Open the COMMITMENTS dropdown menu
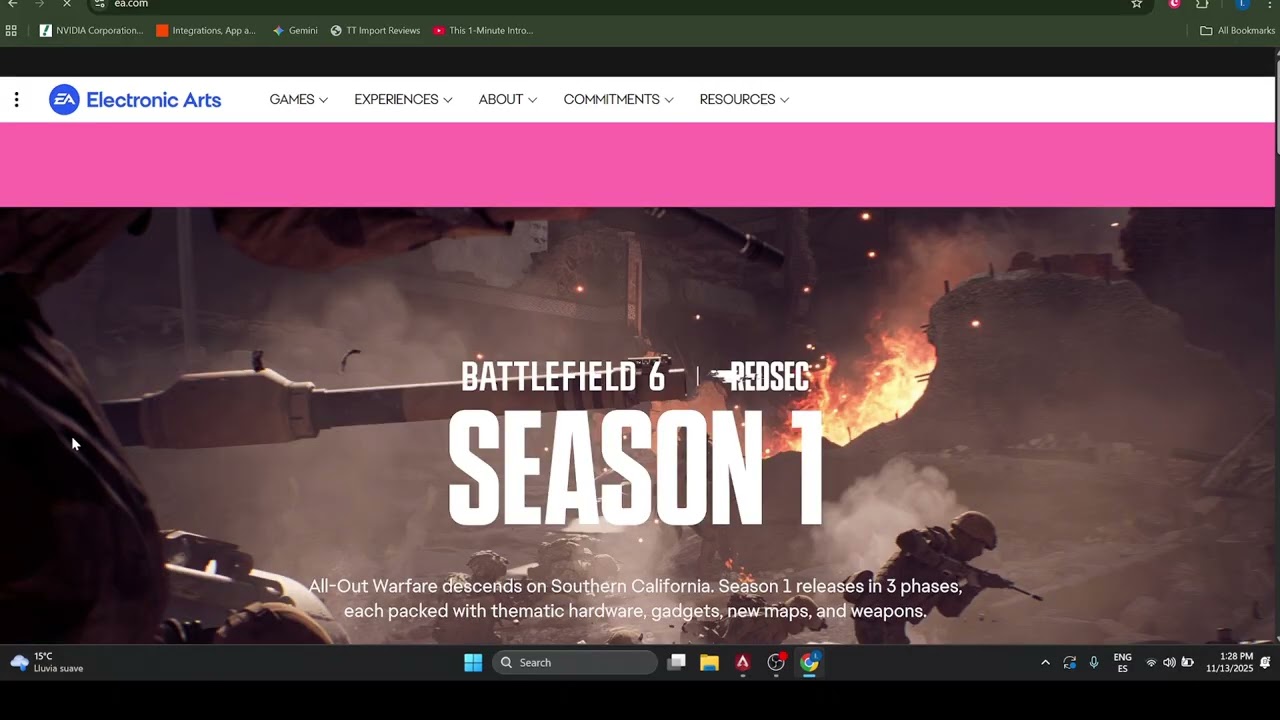Image resolution: width=1280 pixels, height=720 pixels. click(x=618, y=100)
